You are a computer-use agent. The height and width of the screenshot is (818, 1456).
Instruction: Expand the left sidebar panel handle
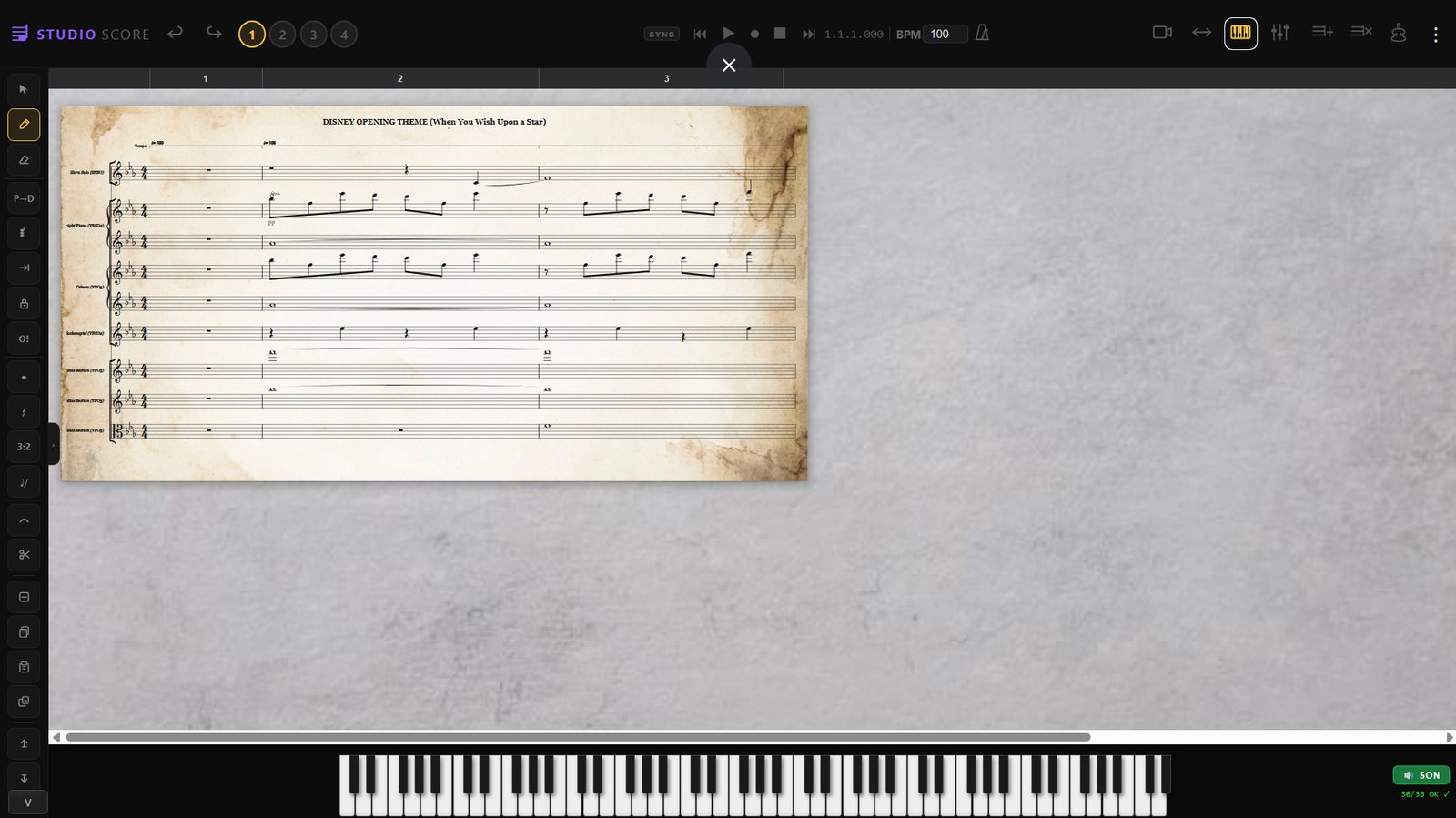tap(53, 445)
